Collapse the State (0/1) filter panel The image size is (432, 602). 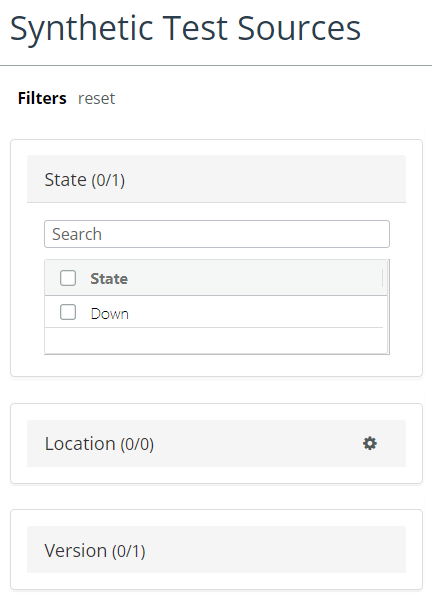click(x=216, y=179)
